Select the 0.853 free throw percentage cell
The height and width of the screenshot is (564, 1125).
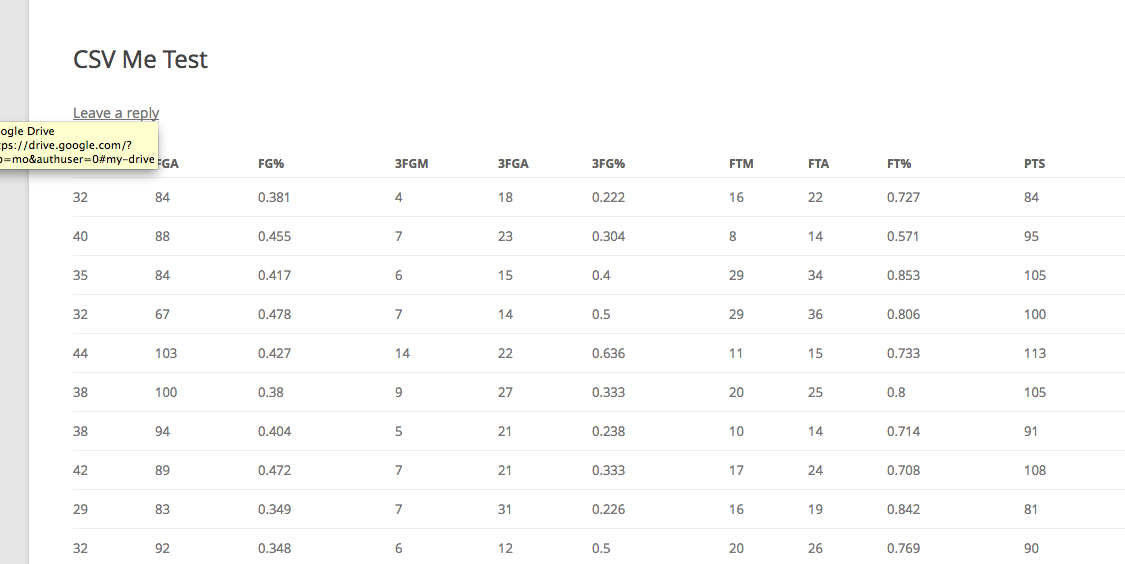903,276
